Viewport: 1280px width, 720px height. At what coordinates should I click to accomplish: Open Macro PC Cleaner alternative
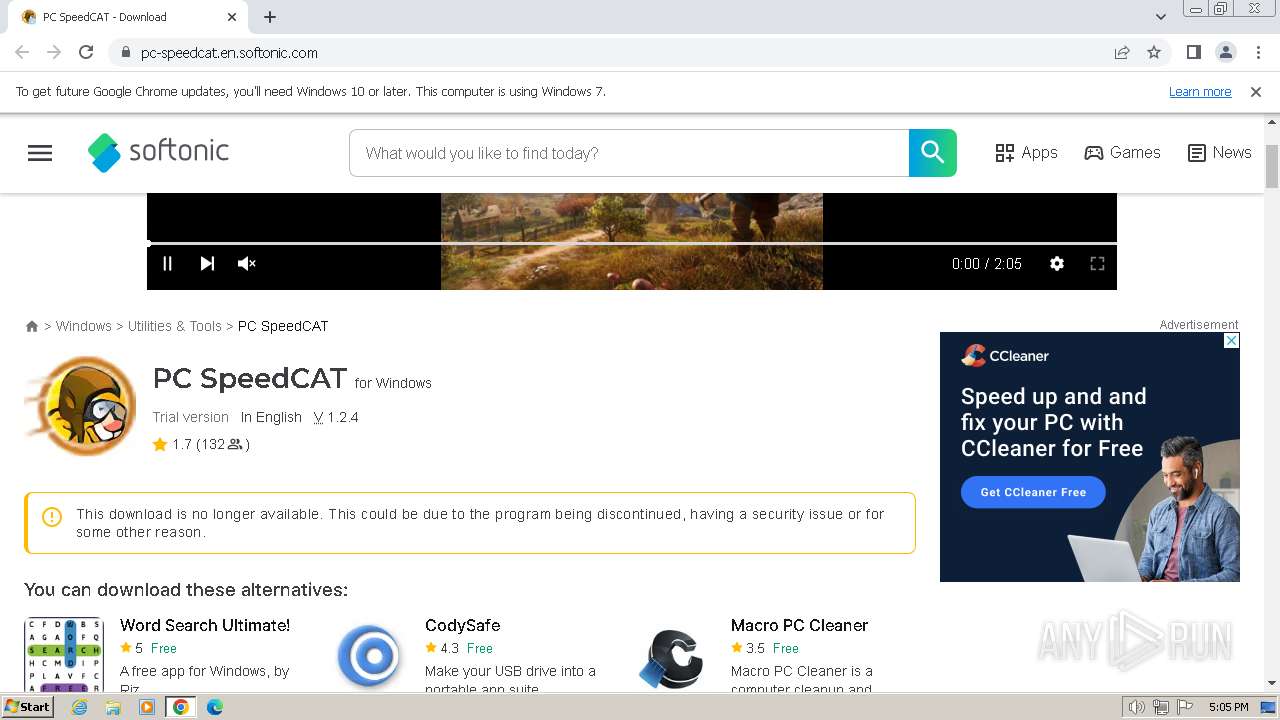coord(799,625)
